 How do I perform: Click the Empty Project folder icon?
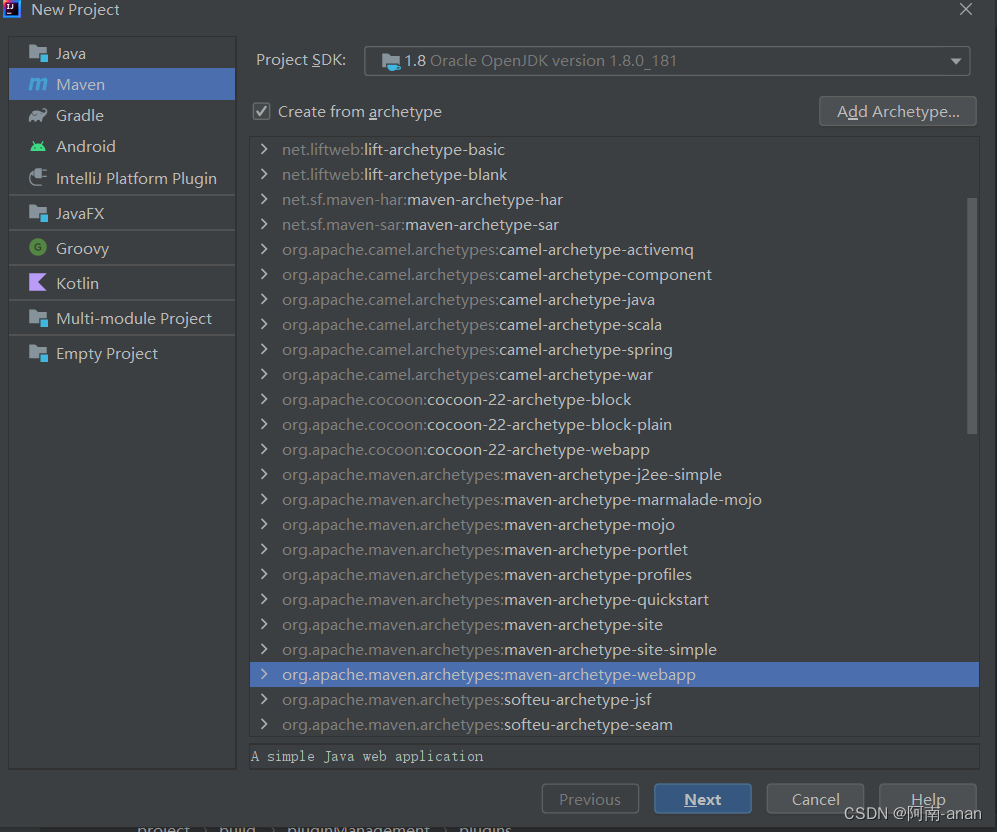(x=38, y=353)
